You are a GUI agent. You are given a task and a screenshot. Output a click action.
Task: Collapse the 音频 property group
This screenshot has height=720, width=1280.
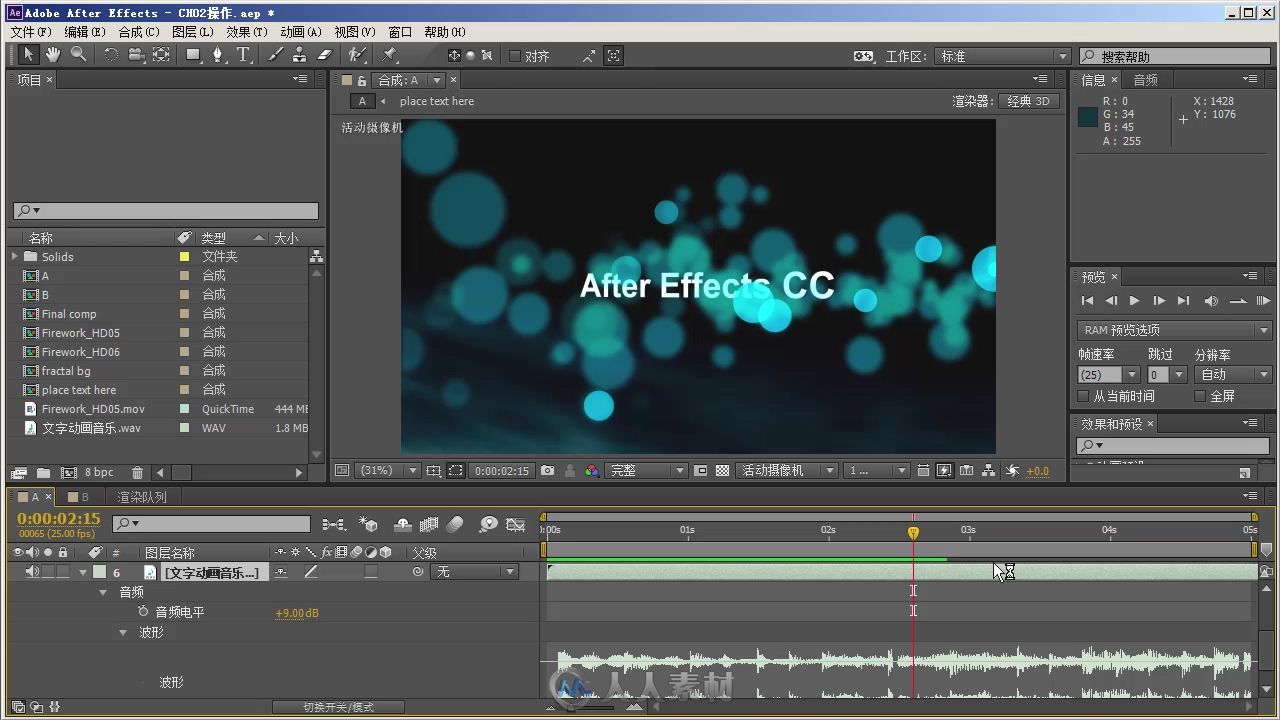(x=102, y=592)
